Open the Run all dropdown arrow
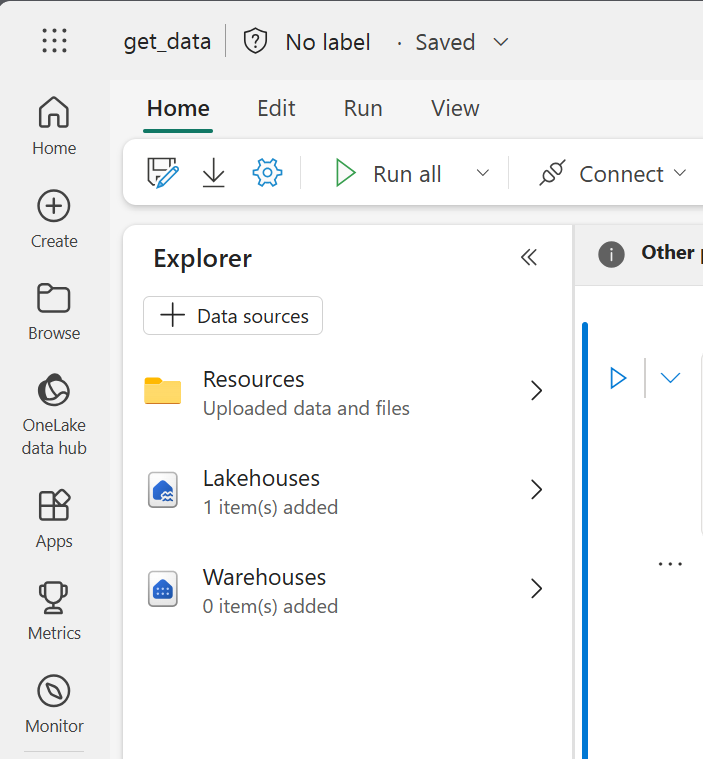This screenshot has width=703, height=759. (x=483, y=173)
